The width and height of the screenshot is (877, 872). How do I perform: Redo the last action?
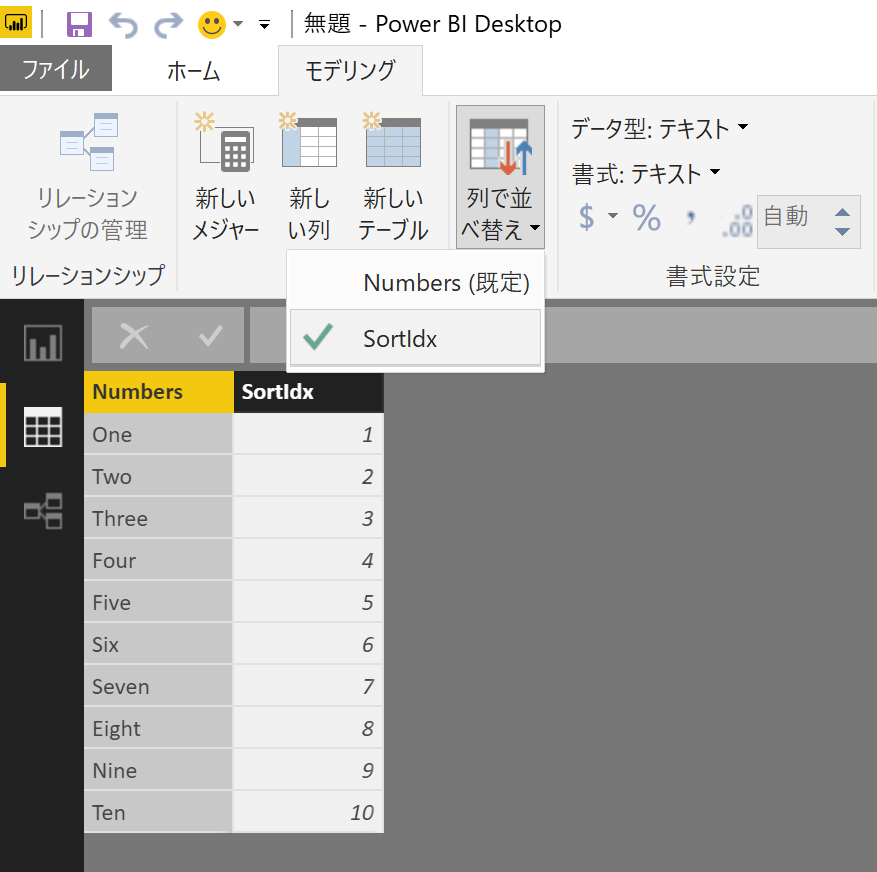coord(168,25)
